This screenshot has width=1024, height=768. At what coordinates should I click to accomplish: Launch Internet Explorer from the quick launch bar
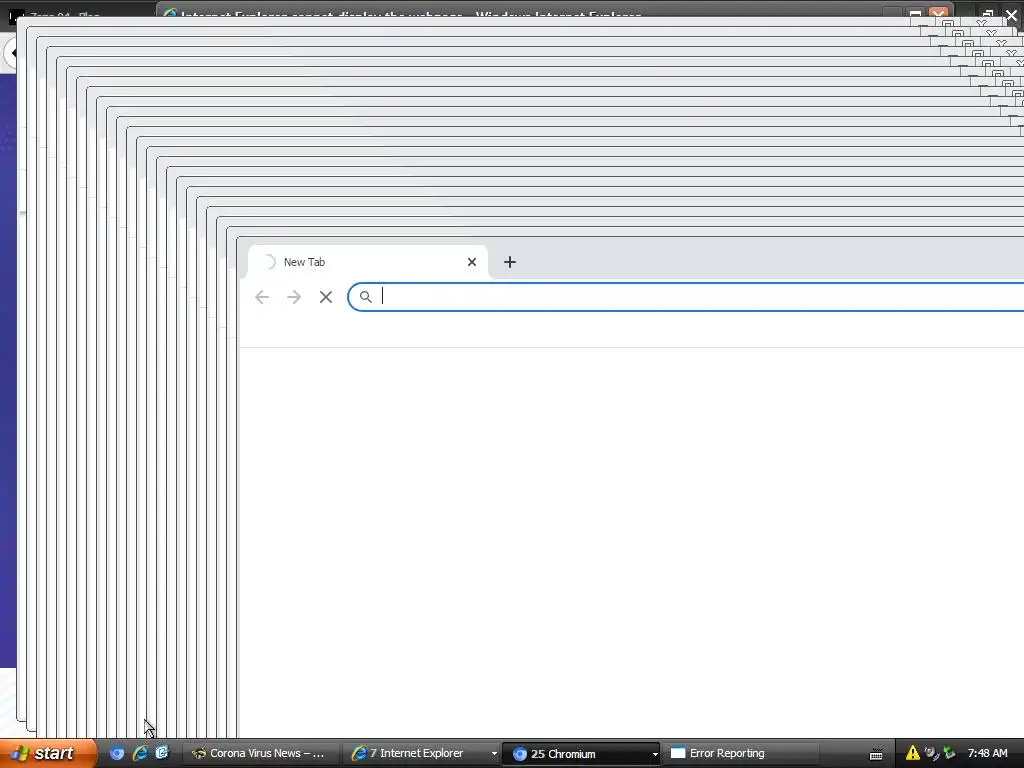tap(140, 753)
